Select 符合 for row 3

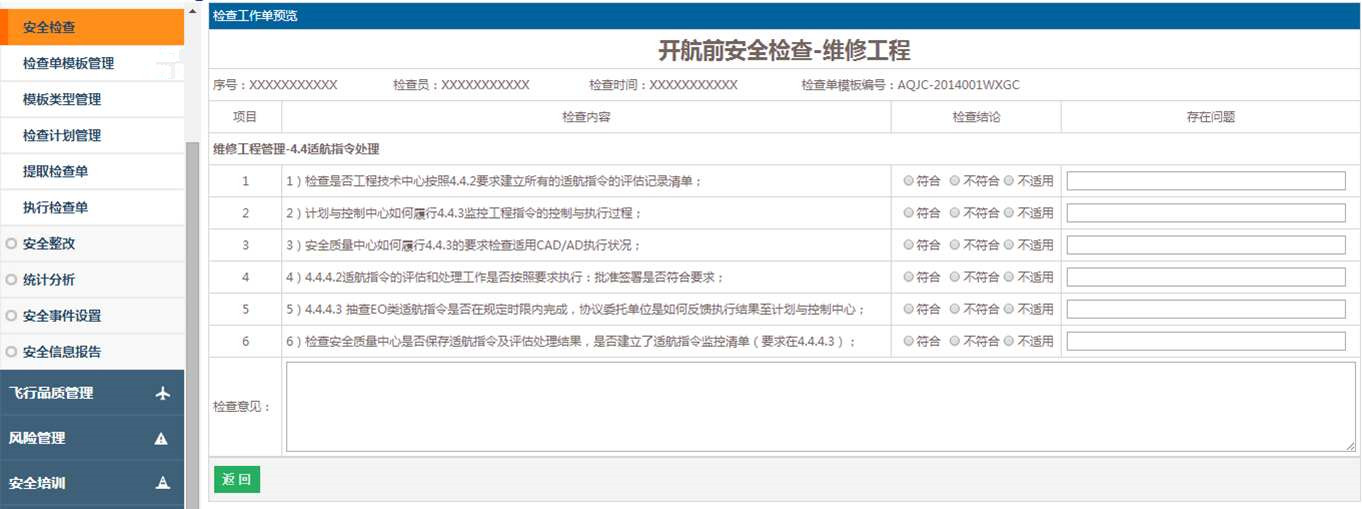point(908,245)
